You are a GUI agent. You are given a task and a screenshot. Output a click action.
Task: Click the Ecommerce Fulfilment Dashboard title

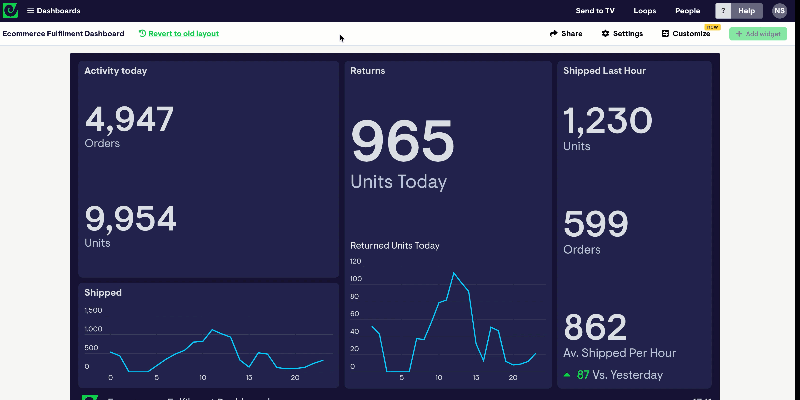coord(63,34)
